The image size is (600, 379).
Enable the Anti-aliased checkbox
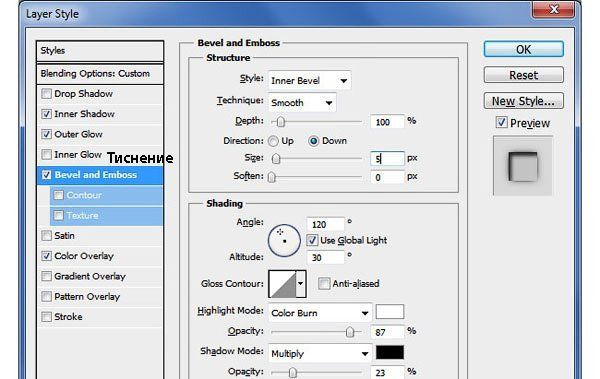coord(324,284)
